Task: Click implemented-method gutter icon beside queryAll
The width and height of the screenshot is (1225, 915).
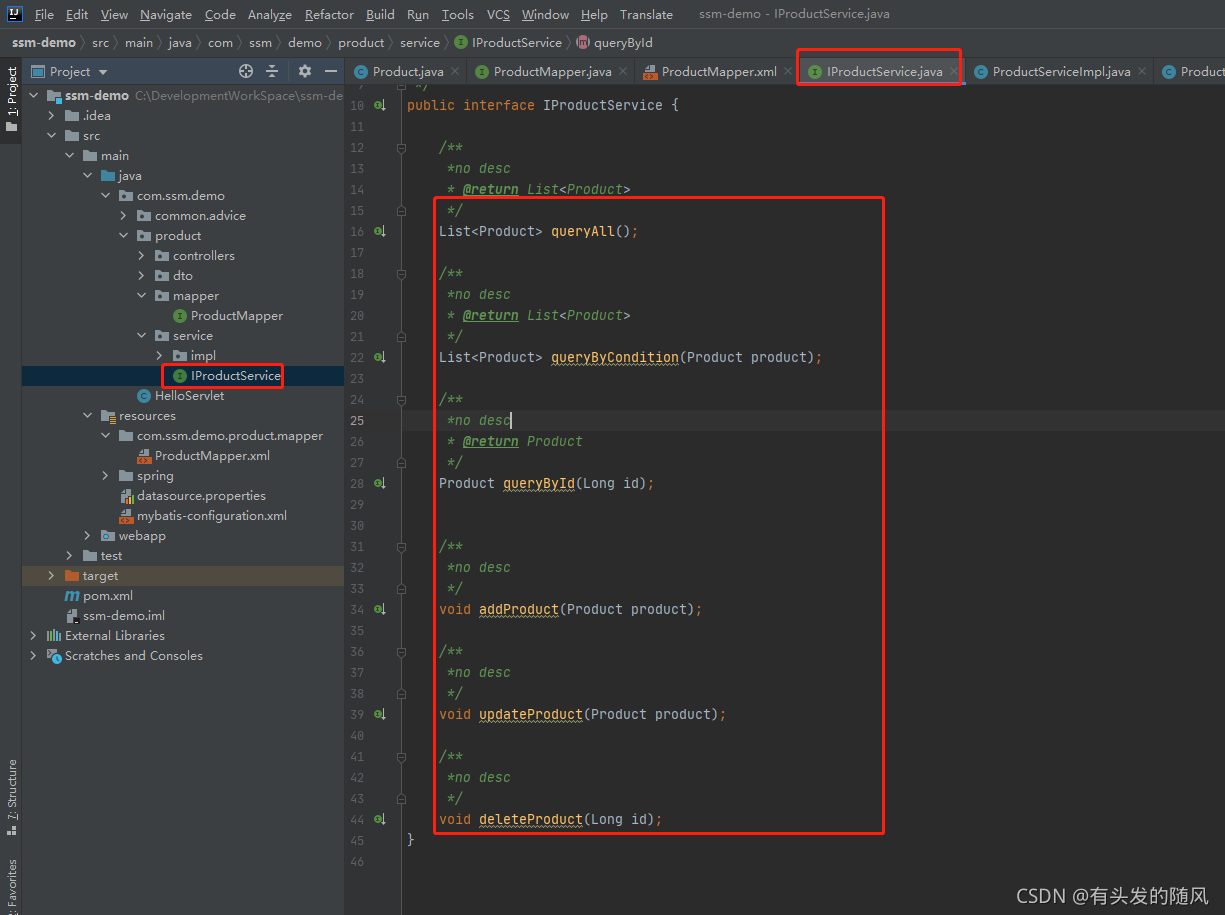Action: tap(380, 231)
